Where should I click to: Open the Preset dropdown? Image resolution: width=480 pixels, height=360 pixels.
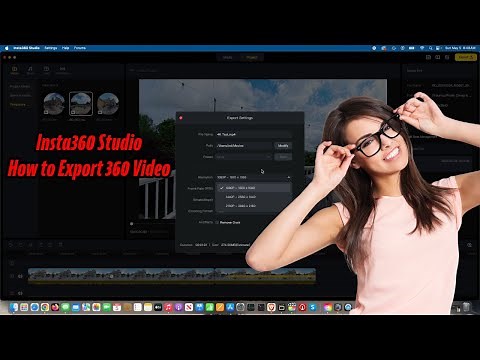pos(244,157)
